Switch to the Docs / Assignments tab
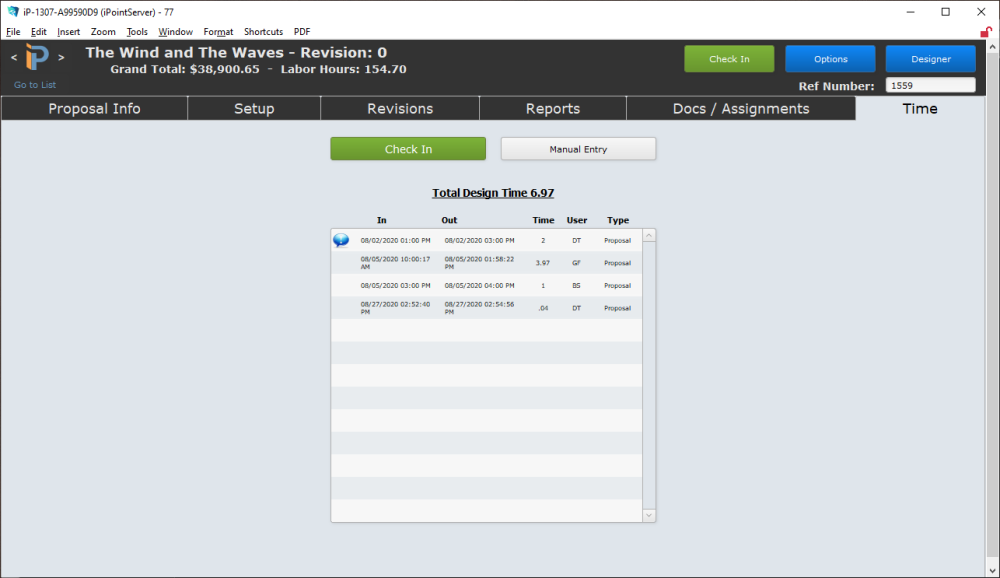Screen dimensions: 1000x578 tap(741, 108)
